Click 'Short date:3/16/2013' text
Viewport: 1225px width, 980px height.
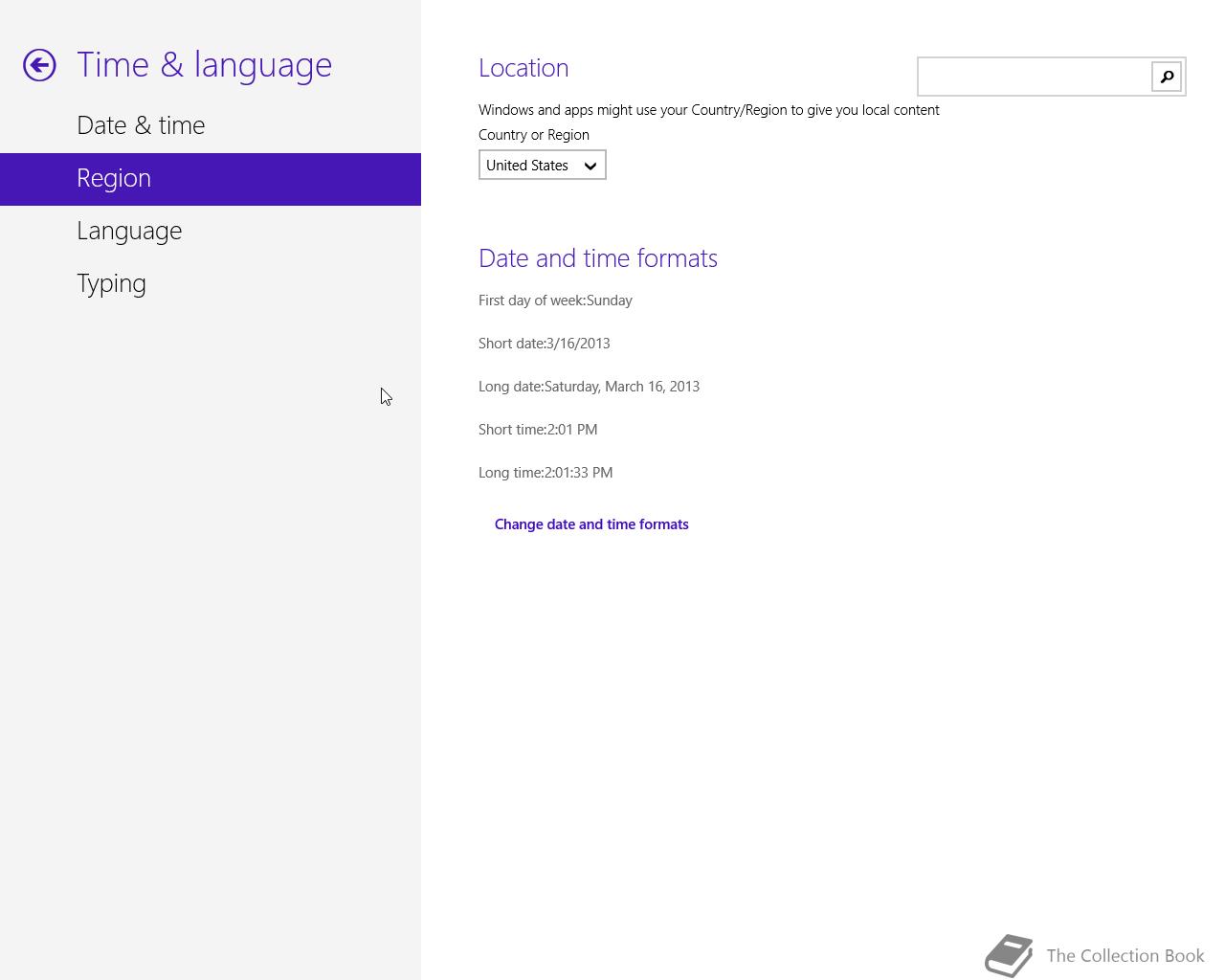pos(545,344)
